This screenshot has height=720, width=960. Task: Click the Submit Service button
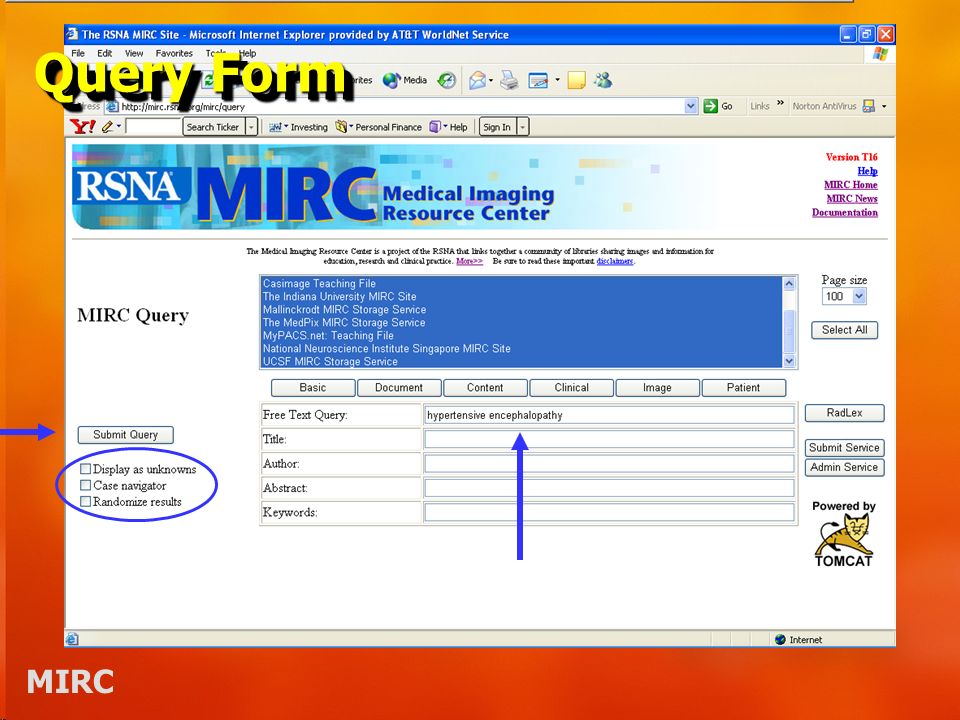[x=844, y=448]
